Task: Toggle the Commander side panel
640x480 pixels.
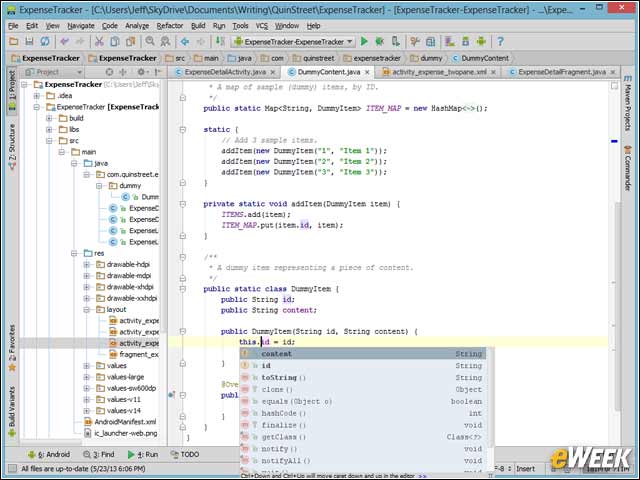Action: click(x=627, y=168)
